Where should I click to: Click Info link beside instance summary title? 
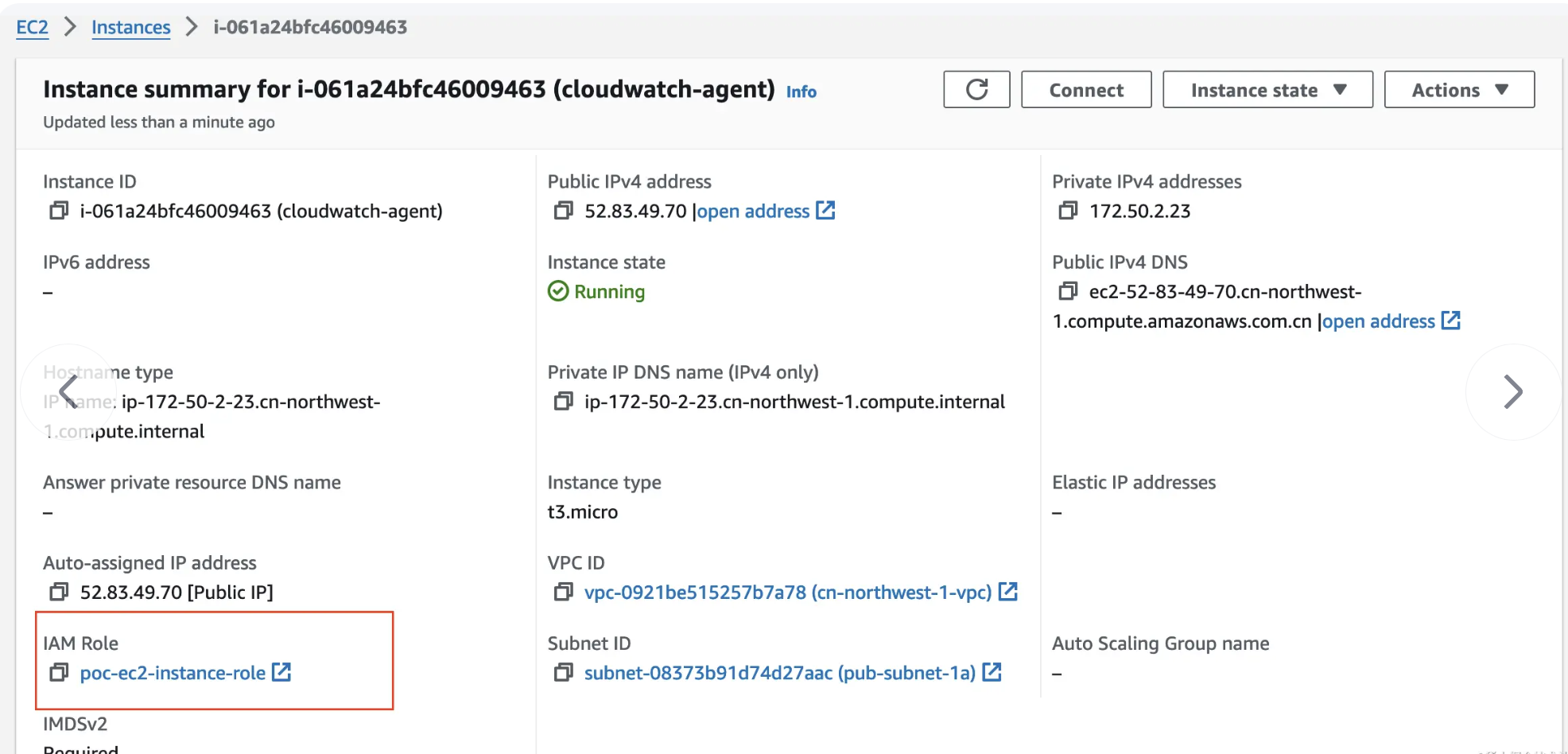801,91
